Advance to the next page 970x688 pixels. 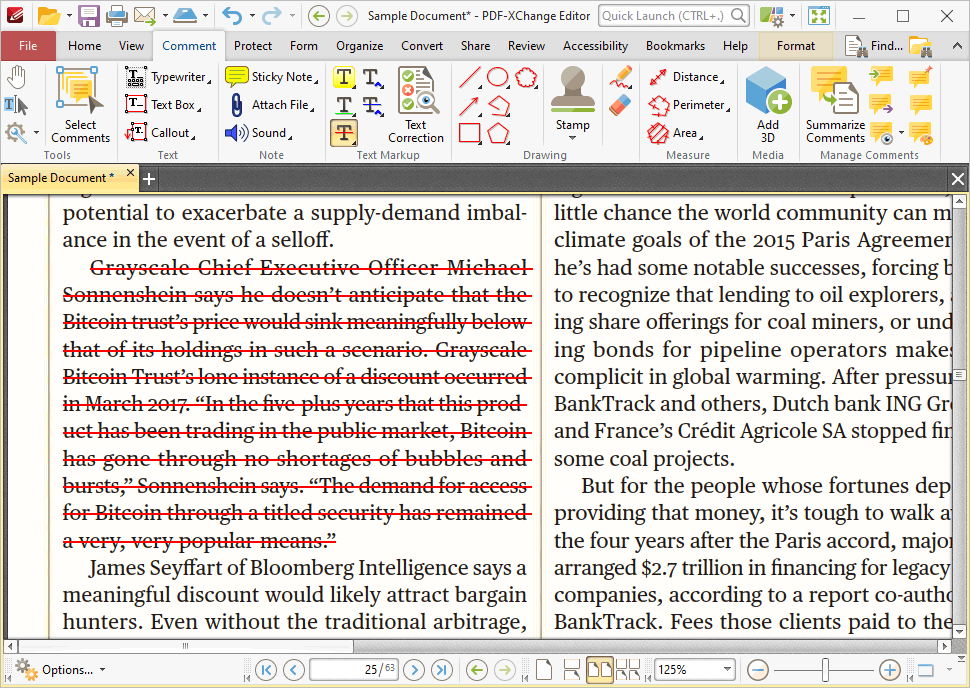(x=414, y=669)
